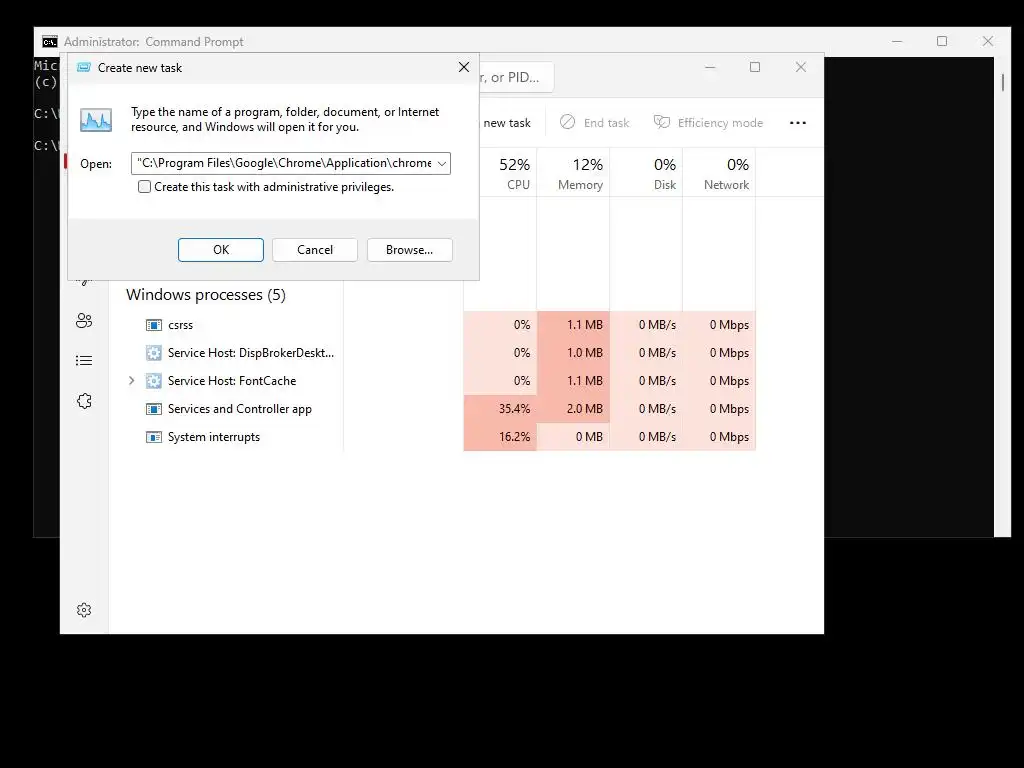Click the DispBrokerDeskt service host gear icon
This screenshot has height=768, width=1024.
153,353
